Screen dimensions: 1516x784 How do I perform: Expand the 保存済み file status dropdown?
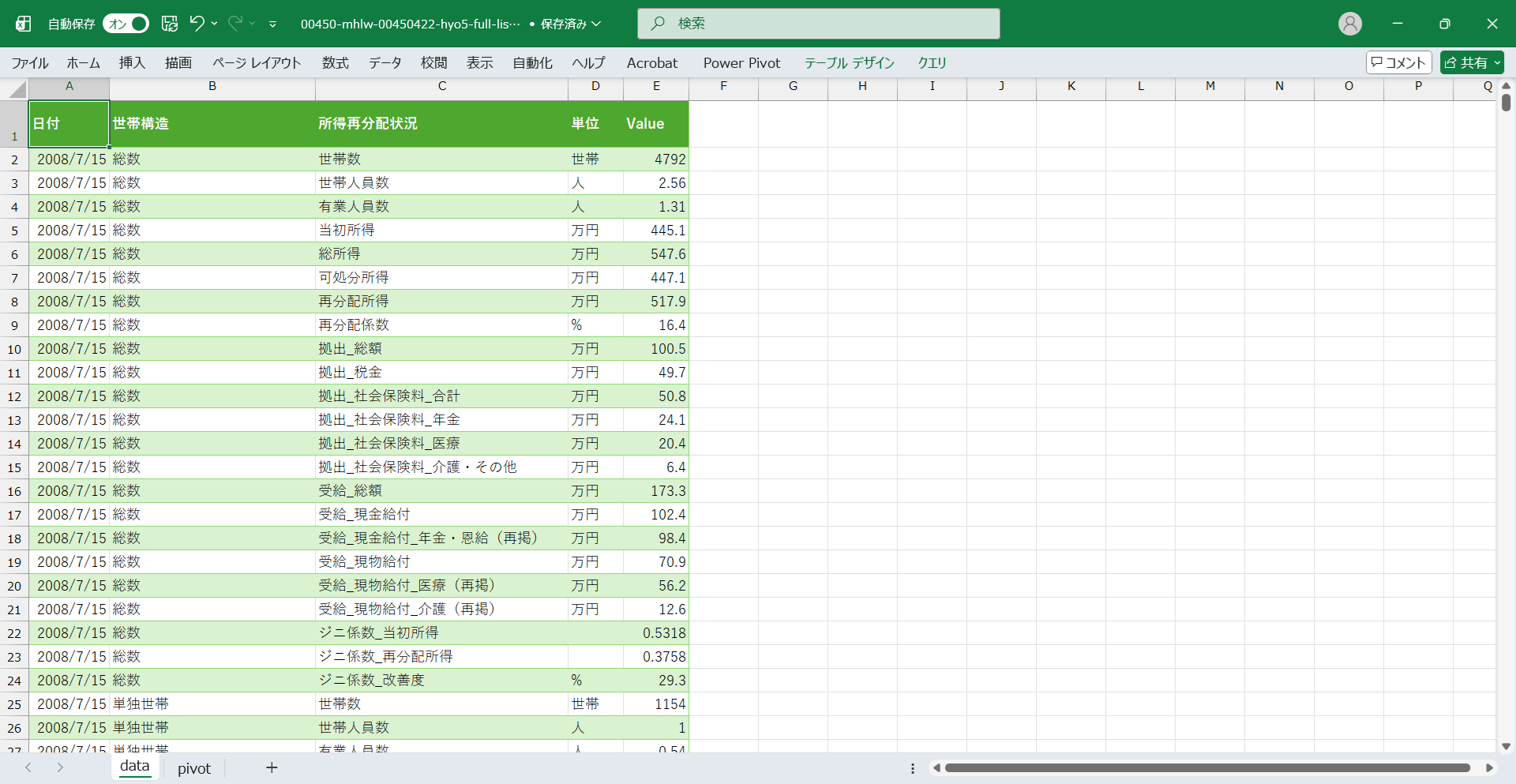click(596, 24)
